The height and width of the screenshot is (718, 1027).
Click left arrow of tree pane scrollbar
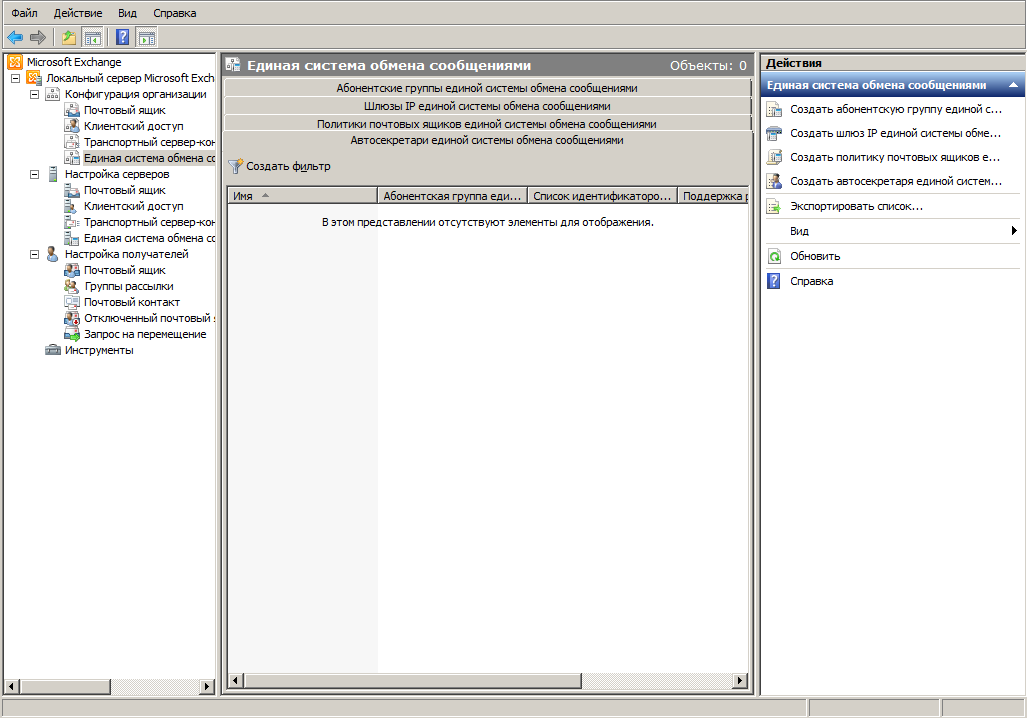click(x=11, y=687)
